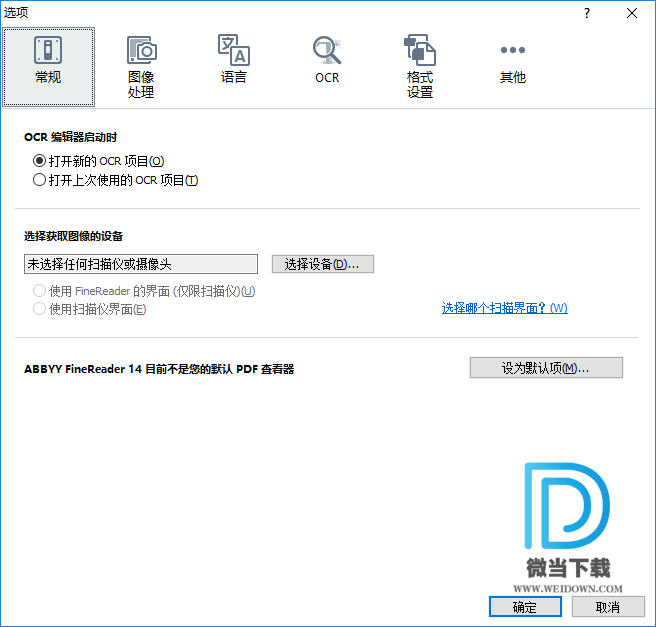Switch to tab labeled 图像处理 text
Image resolution: width=656 pixels, height=627 pixels.
pos(141,85)
